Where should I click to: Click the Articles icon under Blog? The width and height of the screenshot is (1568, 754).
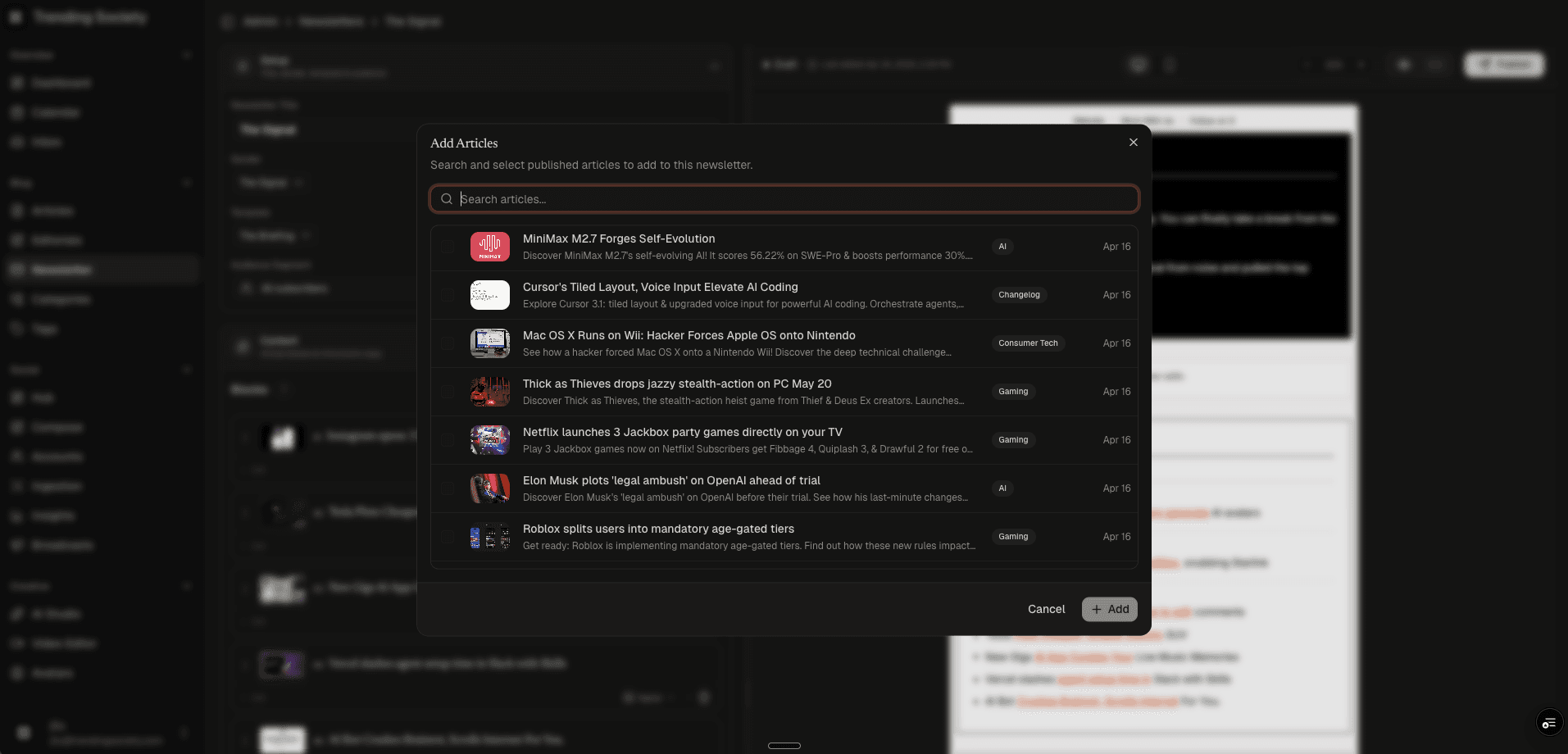(x=18, y=211)
